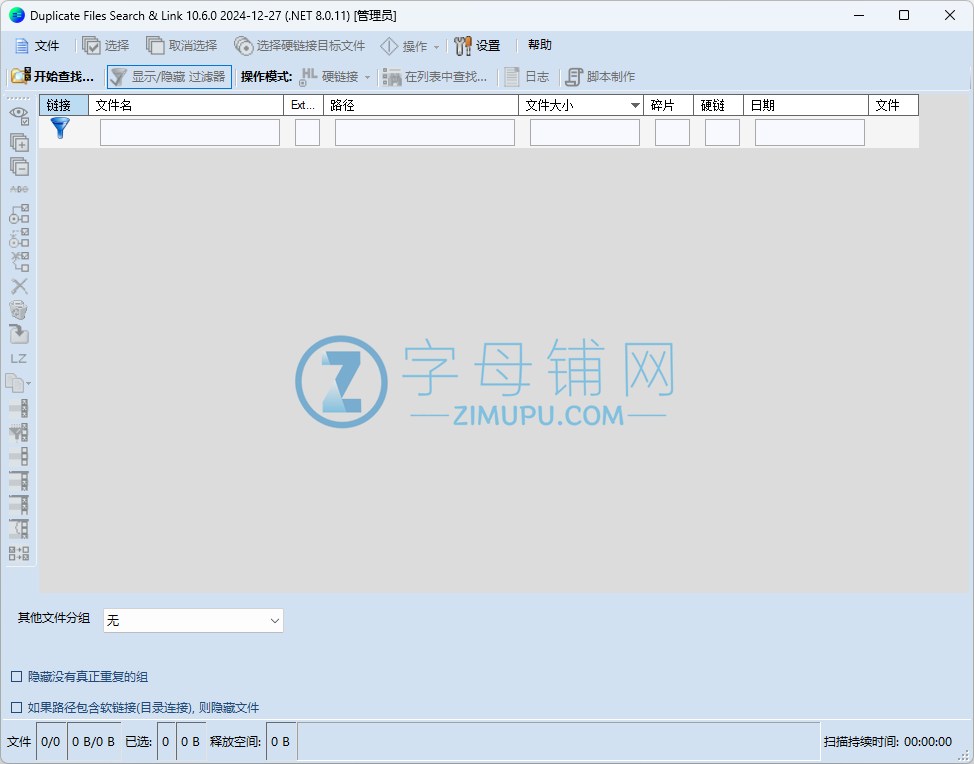Viewport: 974px width, 764px height.
Task: Click the 0 B/0 B size status
Action: (93, 742)
